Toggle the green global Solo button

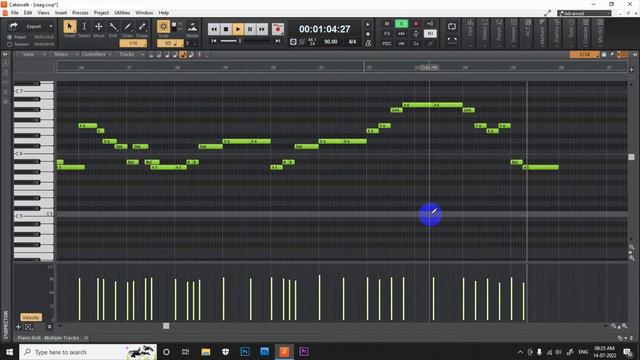click(x=402, y=24)
